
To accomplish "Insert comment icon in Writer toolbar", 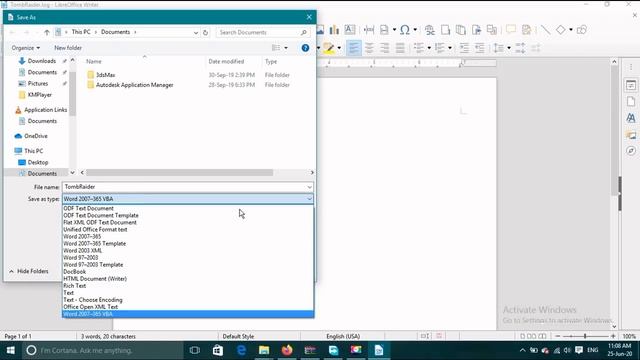I will pos(511,29).
